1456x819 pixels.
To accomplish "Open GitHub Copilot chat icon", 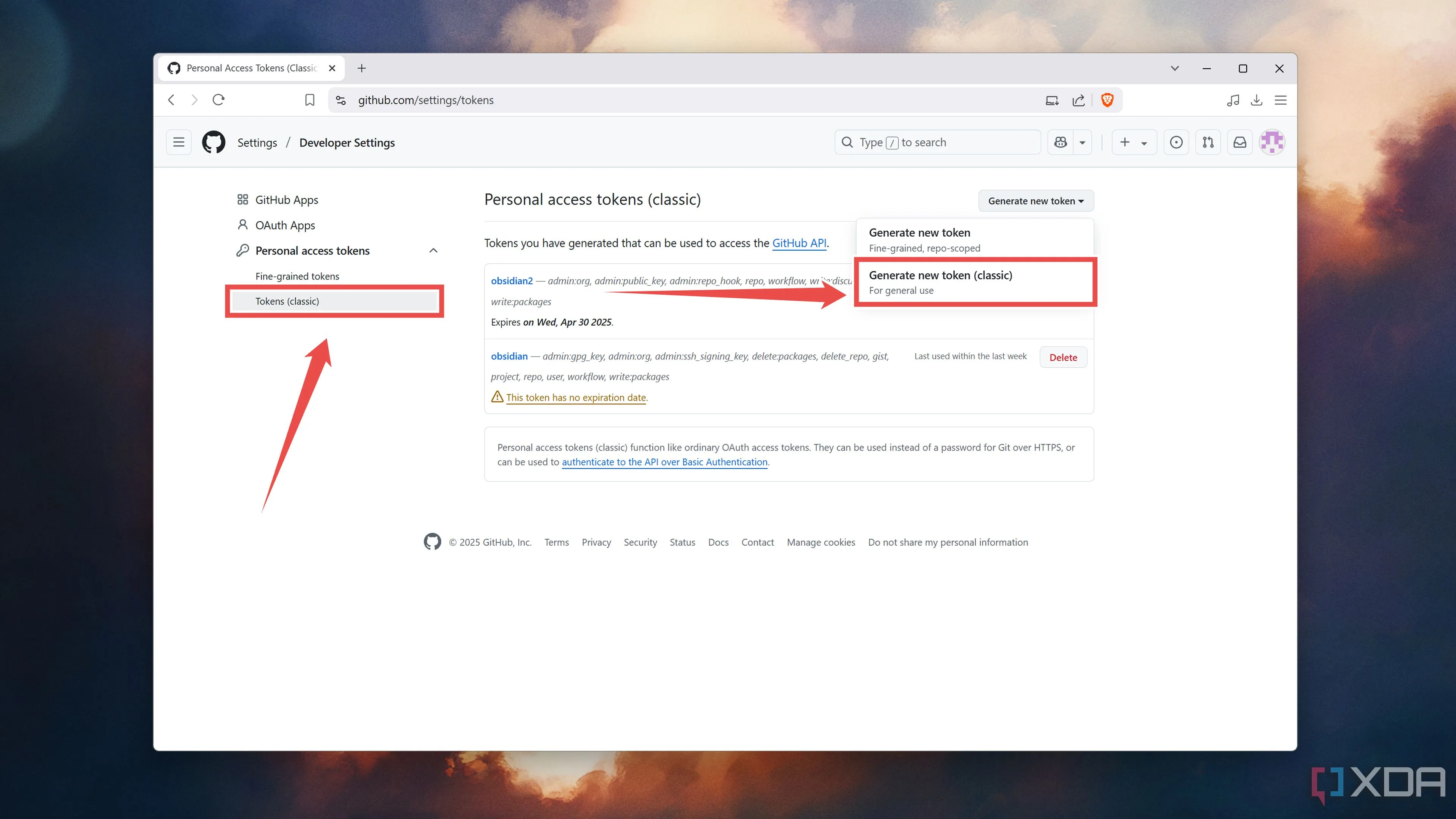I will (1061, 143).
